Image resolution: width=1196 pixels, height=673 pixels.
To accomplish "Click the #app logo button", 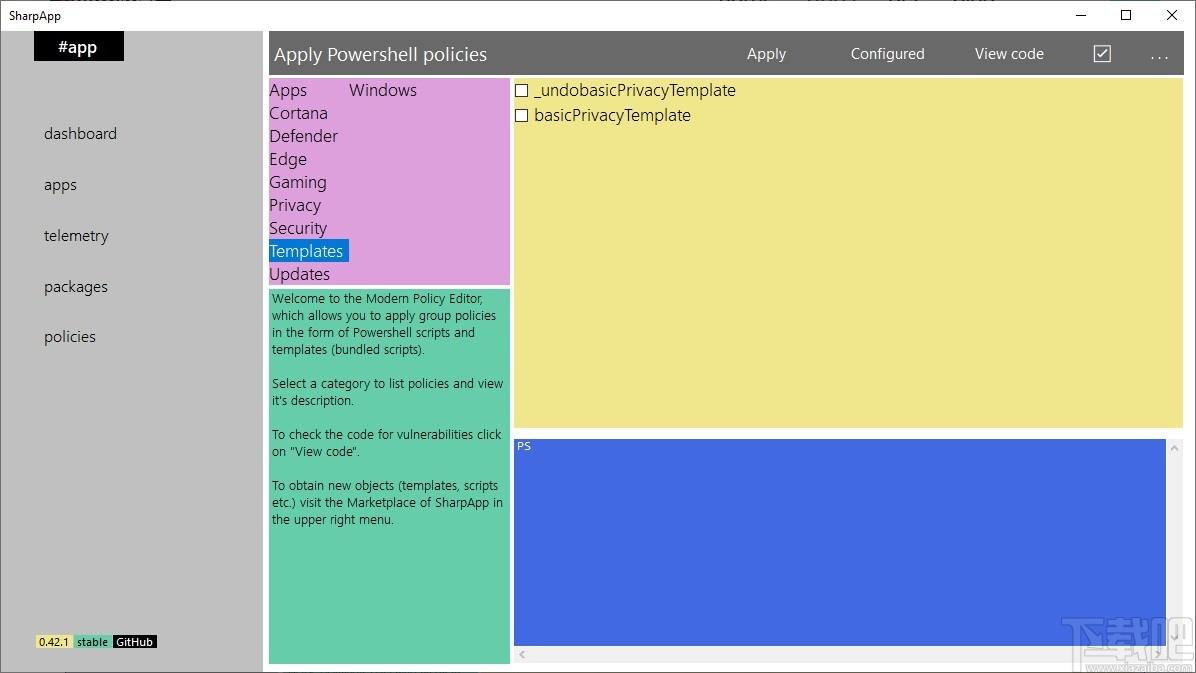I will pos(79,47).
